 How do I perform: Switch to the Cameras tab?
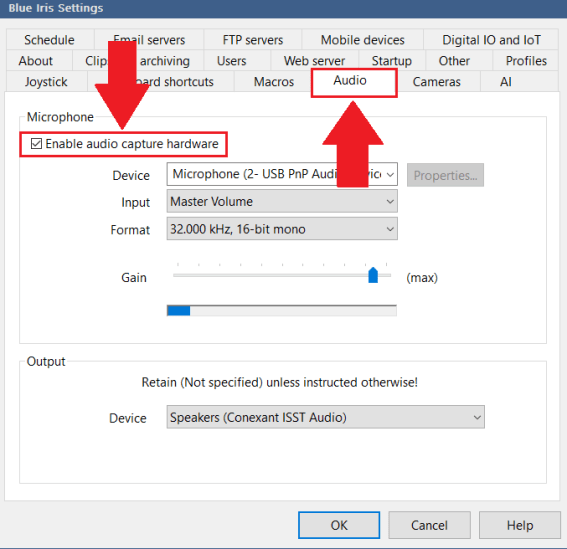[x=436, y=82]
